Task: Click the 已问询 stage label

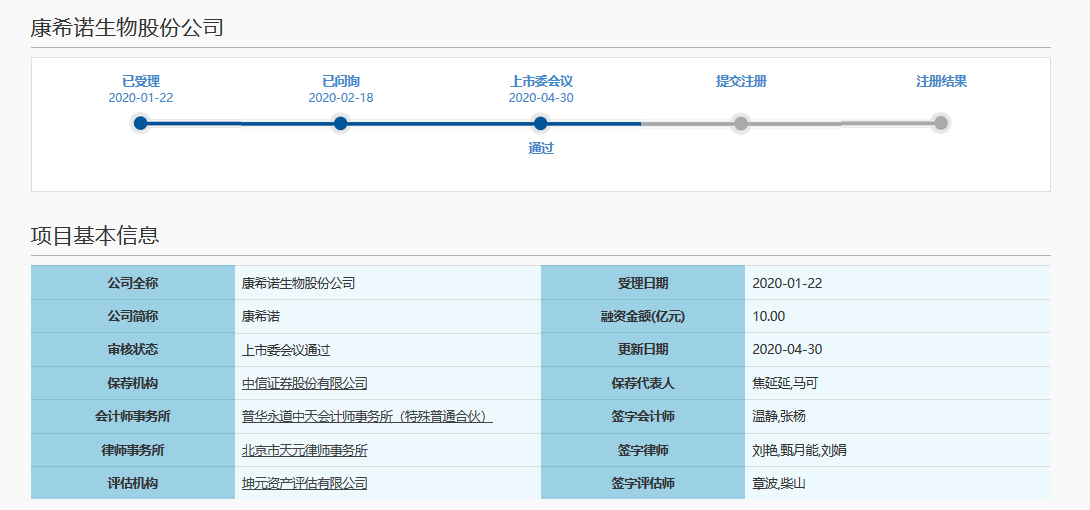Action: pyautogui.click(x=341, y=81)
